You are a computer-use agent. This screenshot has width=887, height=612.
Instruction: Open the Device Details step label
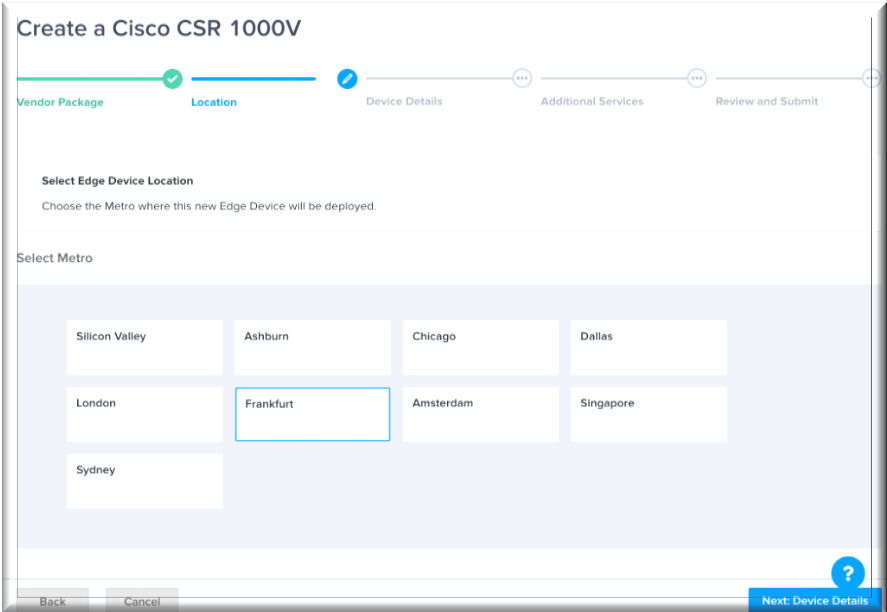[404, 102]
